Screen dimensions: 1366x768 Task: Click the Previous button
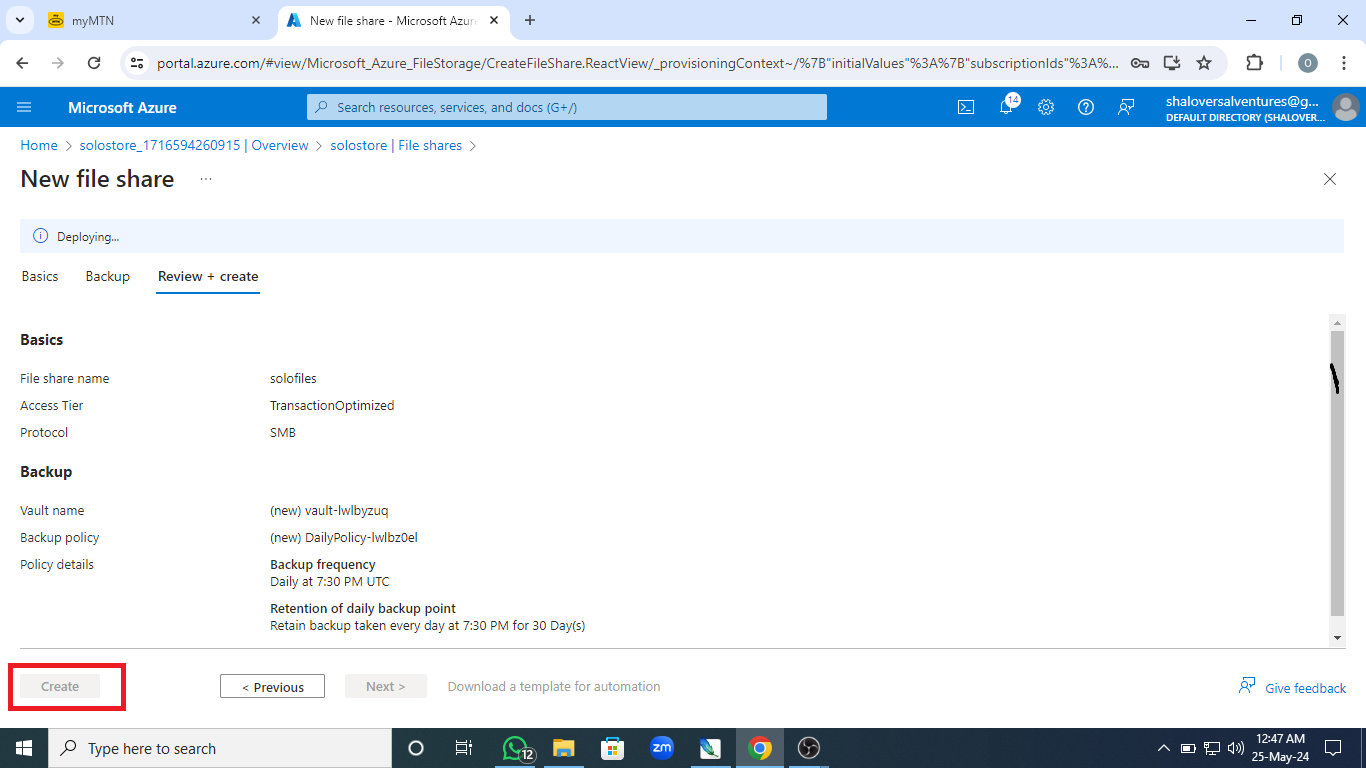click(272, 687)
